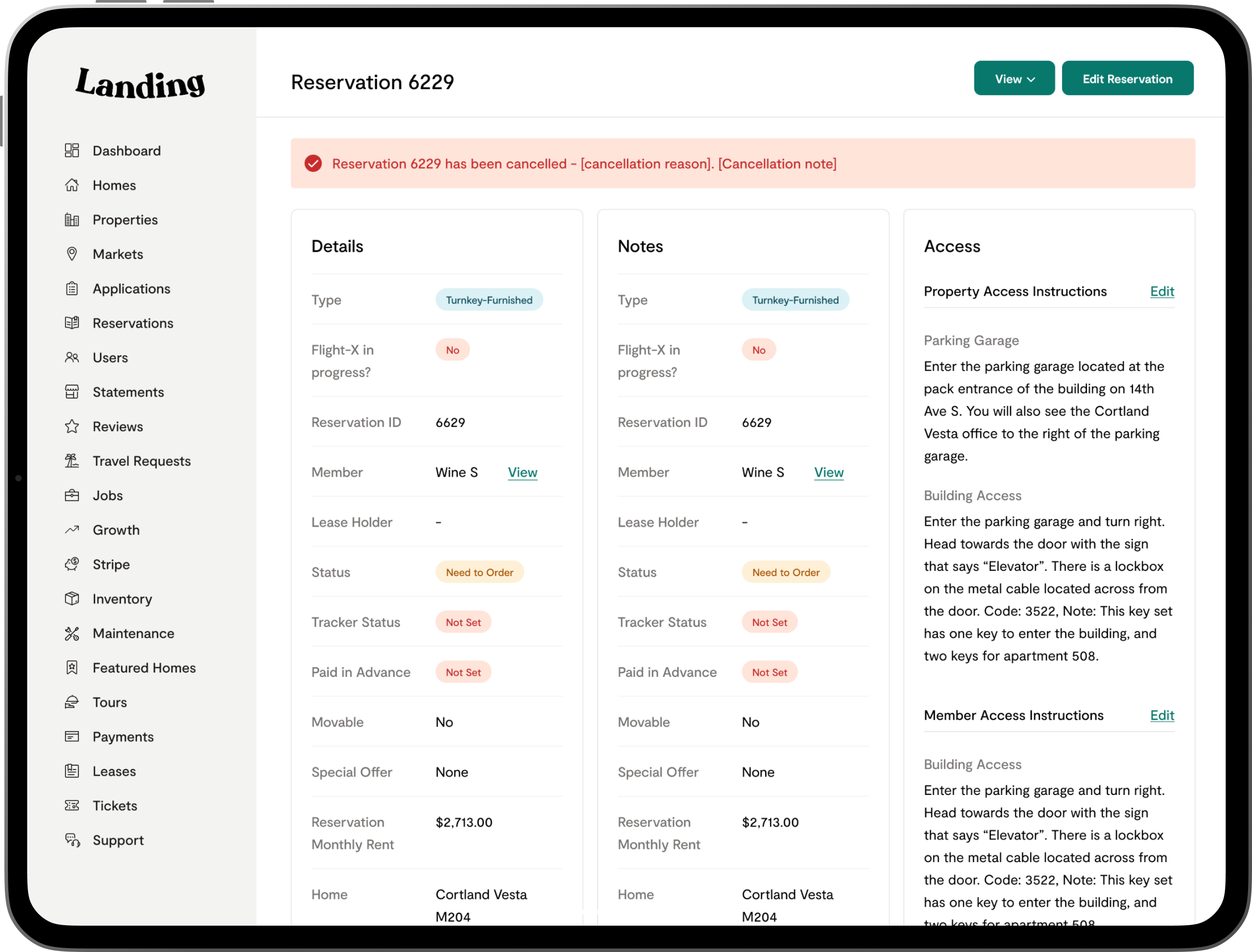Image resolution: width=1252 pixels, height=952 pixels.
Task: Click the Landing logo
Action: [140, 84]
